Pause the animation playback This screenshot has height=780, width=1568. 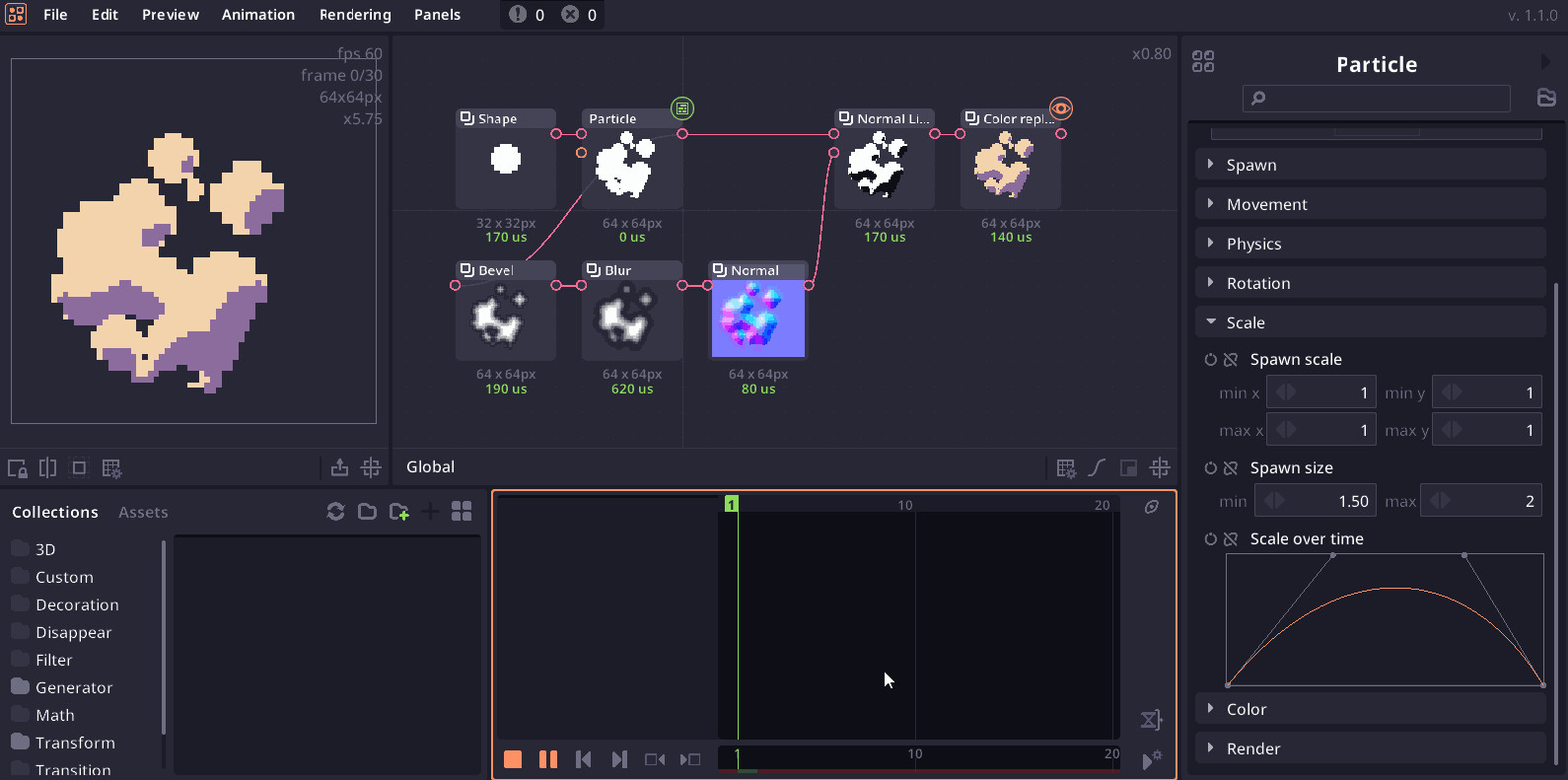pyautogui.click(x=548, y=759)
